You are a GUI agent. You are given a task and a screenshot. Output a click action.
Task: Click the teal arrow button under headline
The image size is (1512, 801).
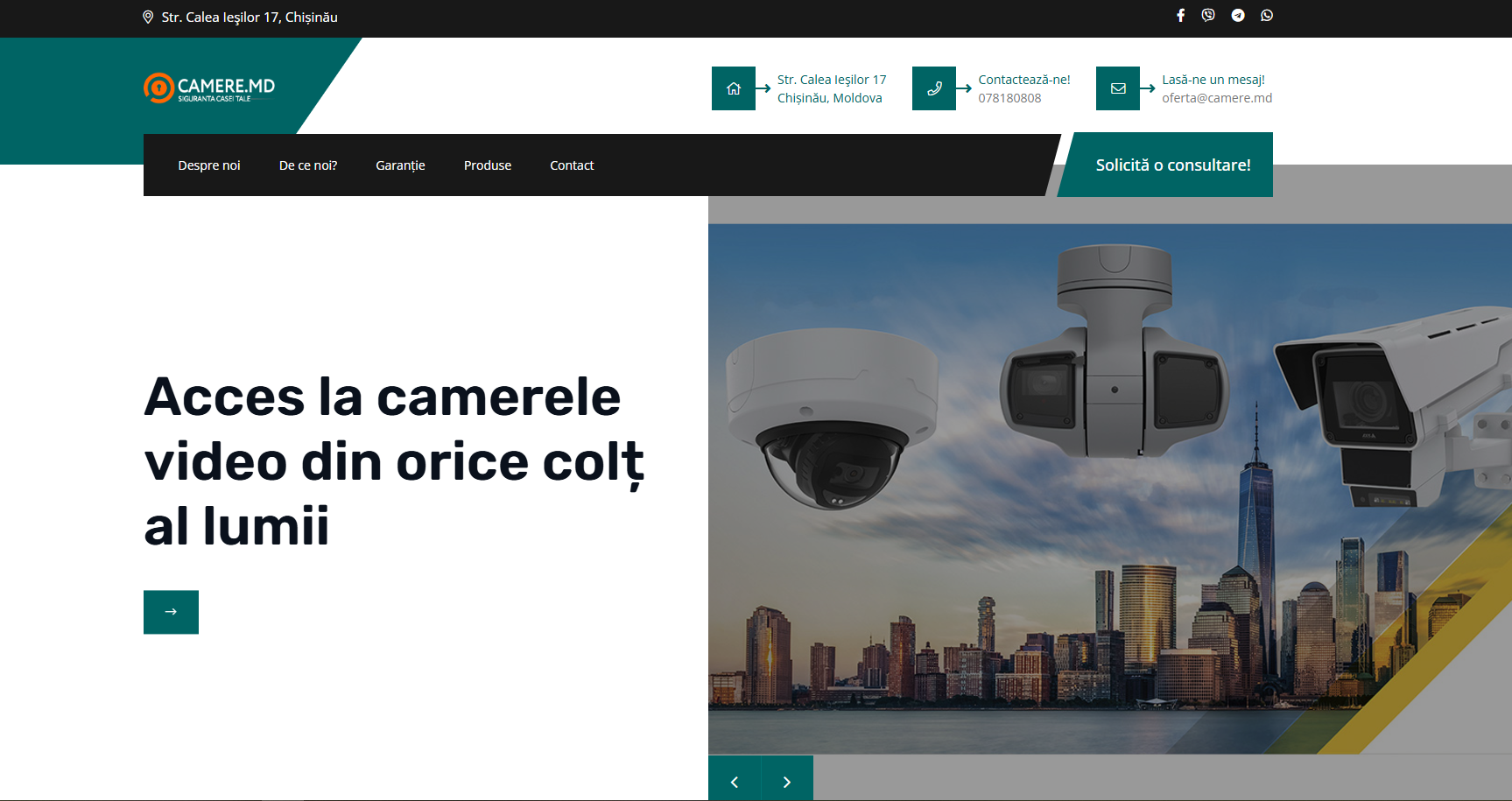(x=171, y=612)
